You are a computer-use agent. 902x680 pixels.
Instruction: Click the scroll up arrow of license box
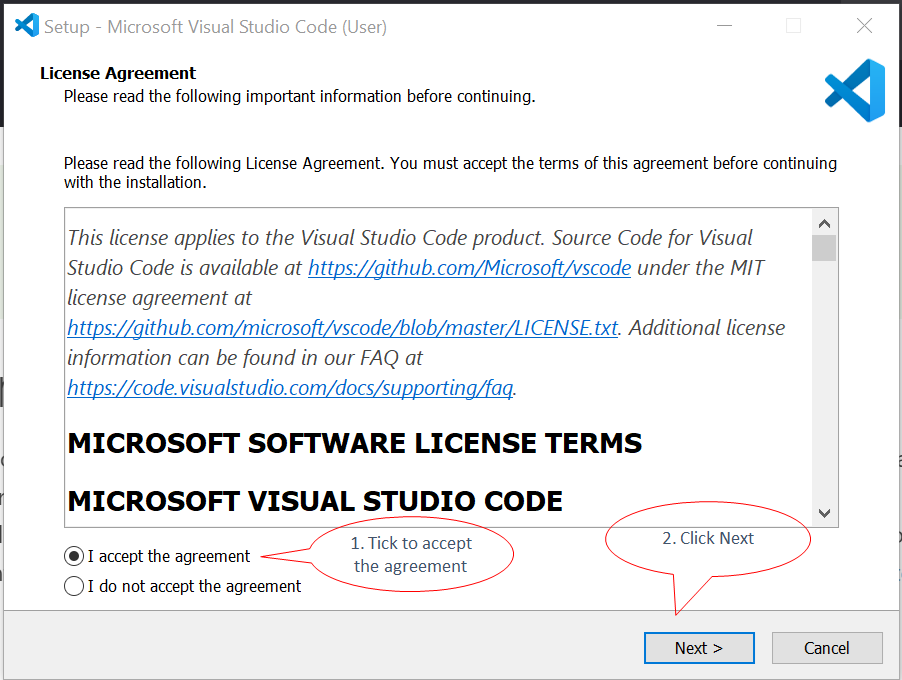(x=824, y=224)
